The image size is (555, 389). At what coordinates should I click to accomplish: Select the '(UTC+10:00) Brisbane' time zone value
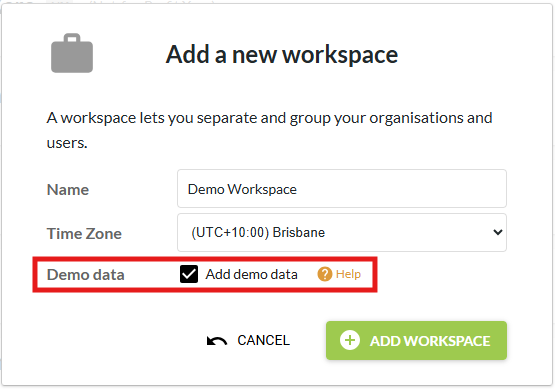258,233
